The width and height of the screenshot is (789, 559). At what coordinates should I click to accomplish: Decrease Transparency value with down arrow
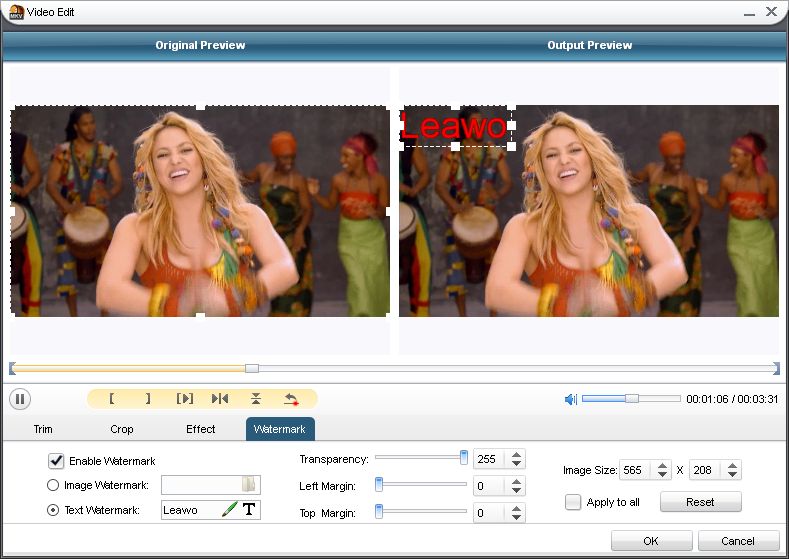(x=517, y=463)
